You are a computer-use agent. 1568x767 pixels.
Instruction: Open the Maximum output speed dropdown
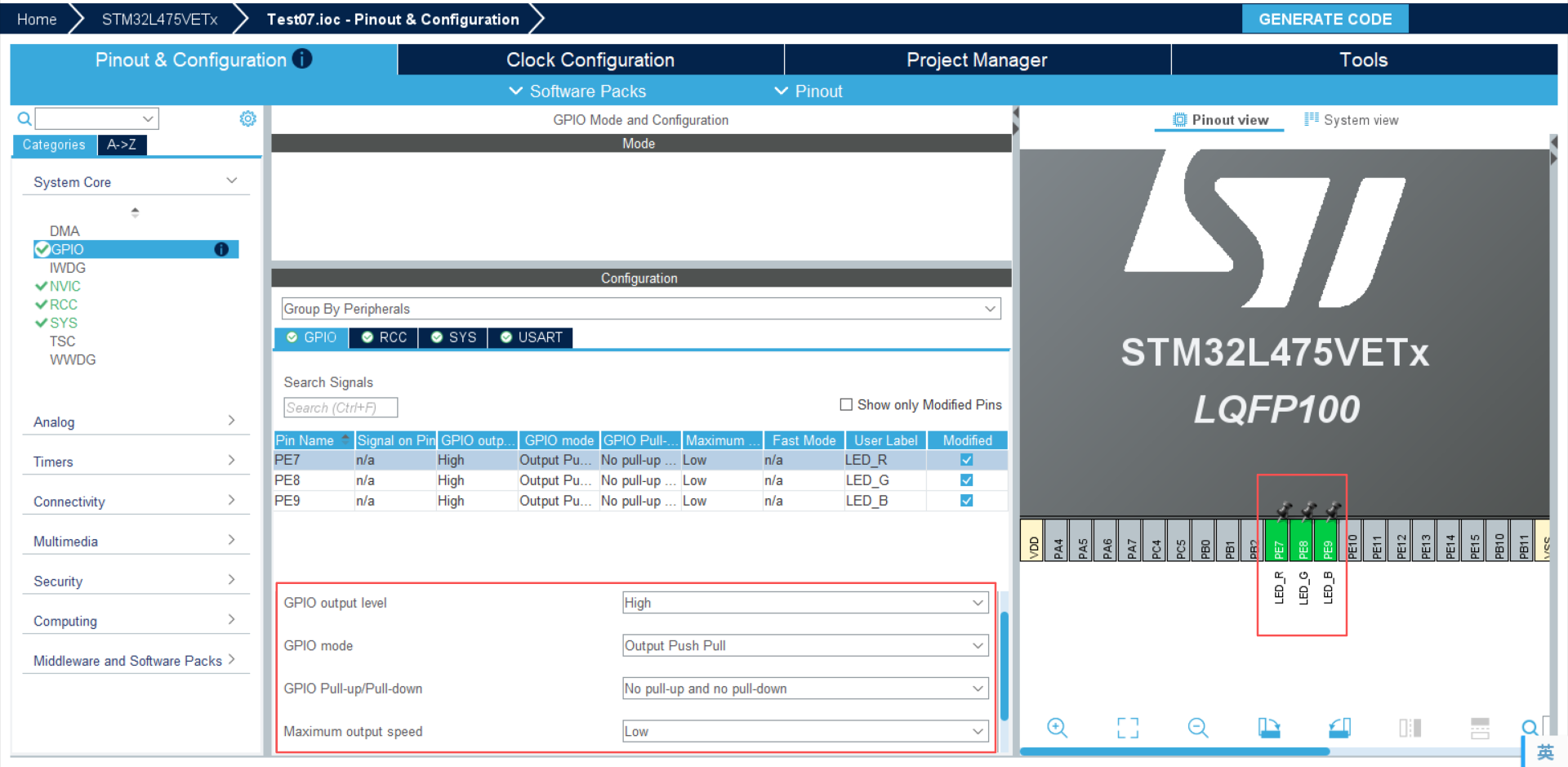[805, 731]
